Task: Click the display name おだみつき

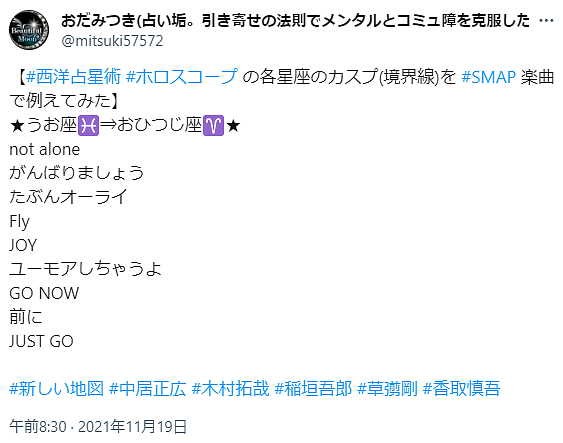Action: [295, 20]
